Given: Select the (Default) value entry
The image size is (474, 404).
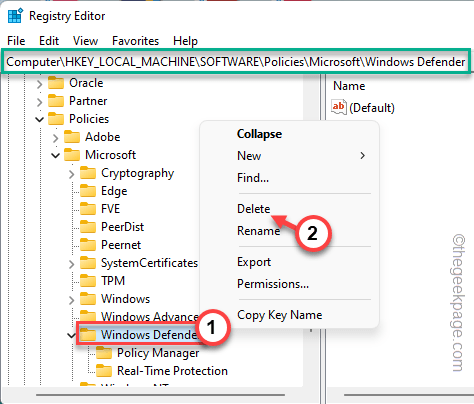Looking at the screenshot, I should pos(372,108).
